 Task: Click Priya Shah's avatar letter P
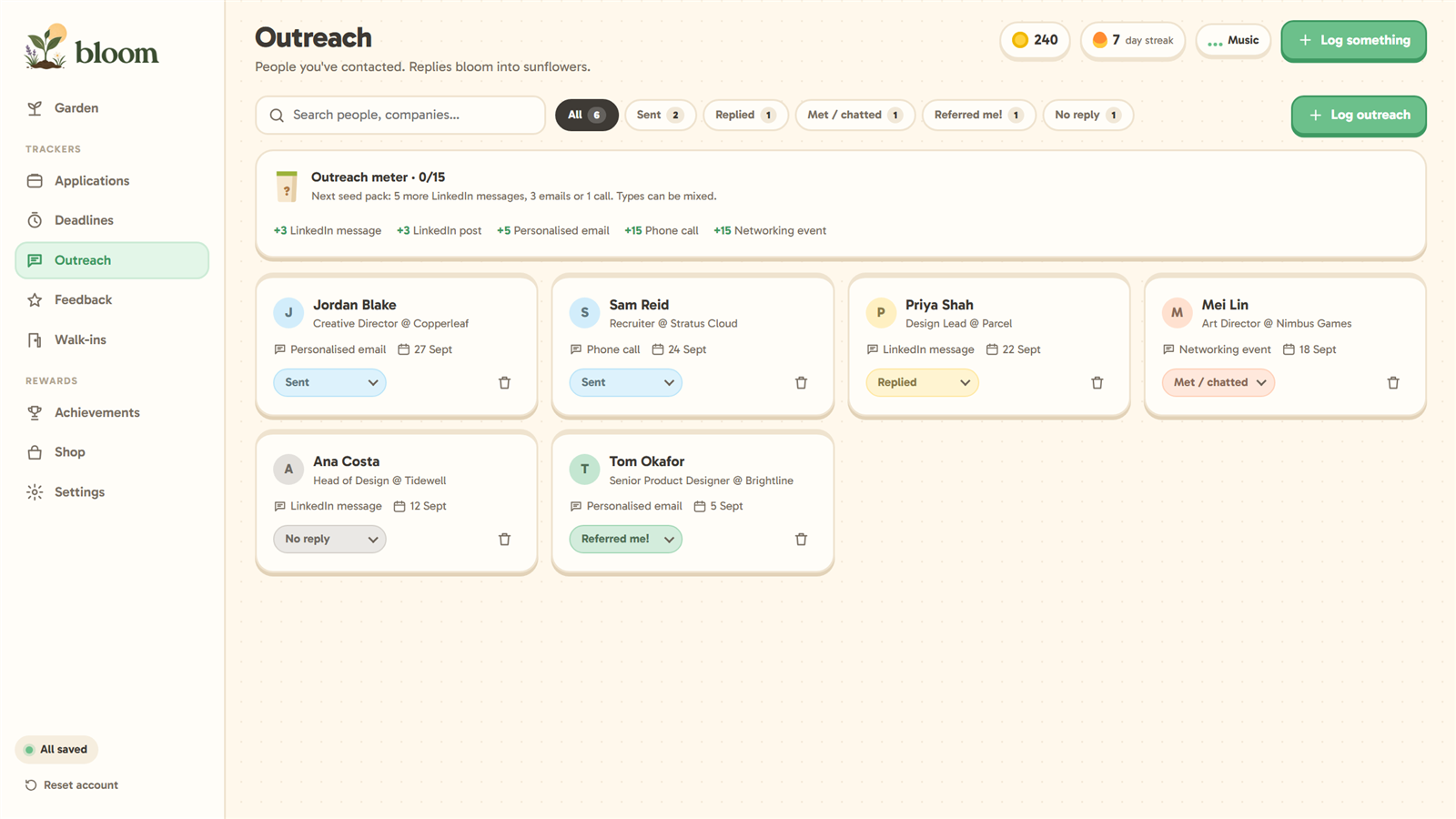coord(880,312)
